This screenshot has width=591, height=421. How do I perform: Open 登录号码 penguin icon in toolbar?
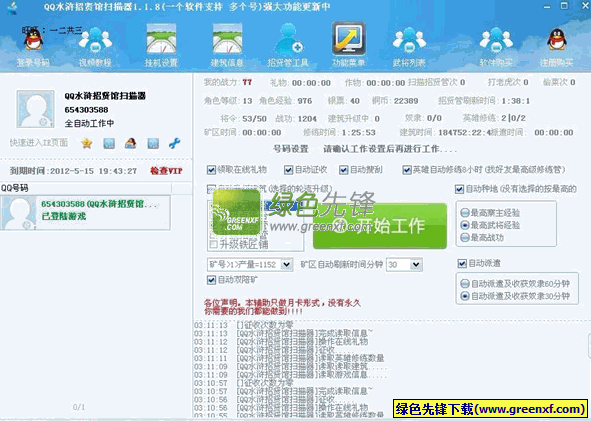[33, 40]
